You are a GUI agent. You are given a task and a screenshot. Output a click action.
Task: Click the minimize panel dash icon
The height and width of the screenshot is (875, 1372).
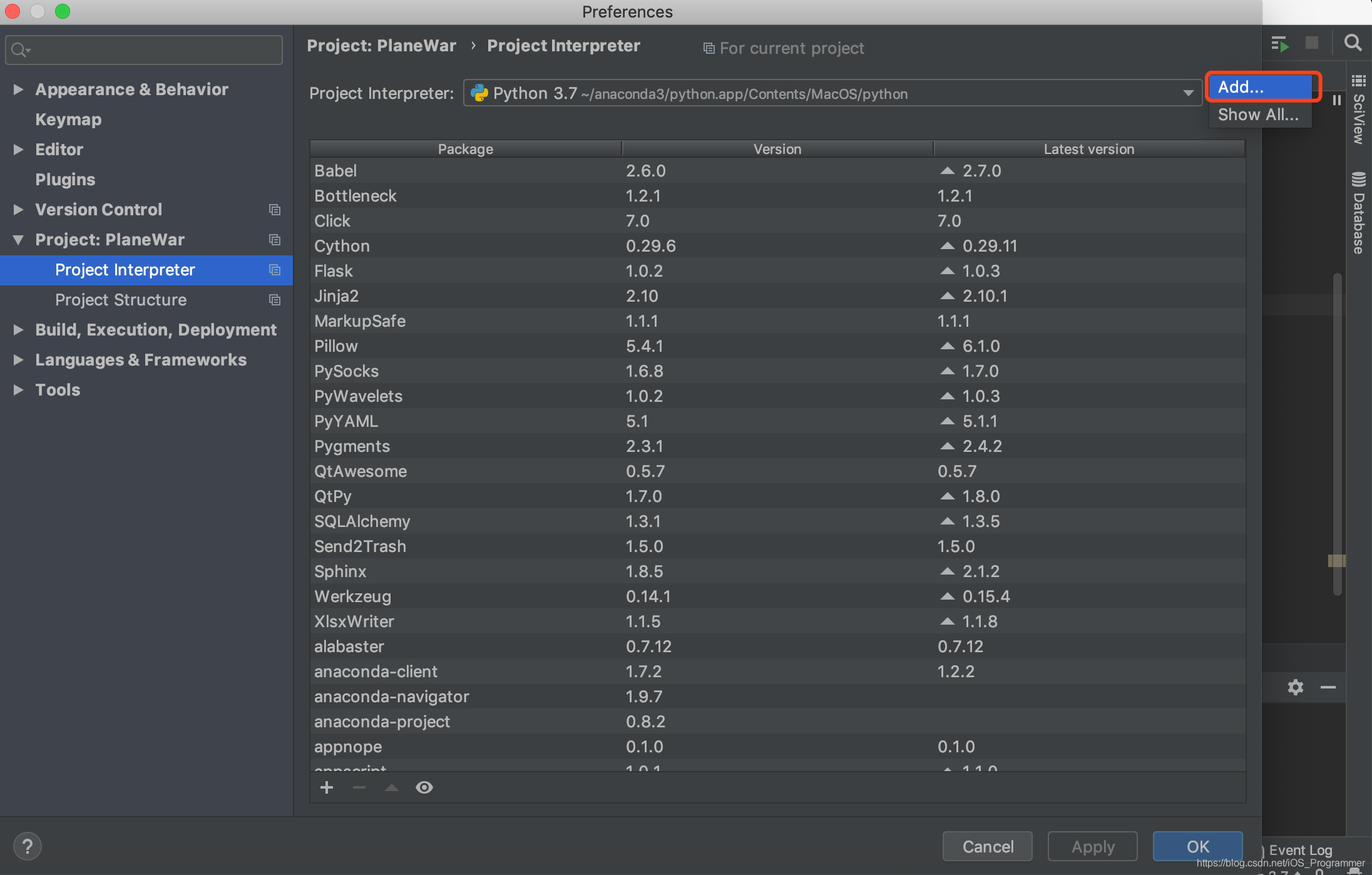(1328, 687)
